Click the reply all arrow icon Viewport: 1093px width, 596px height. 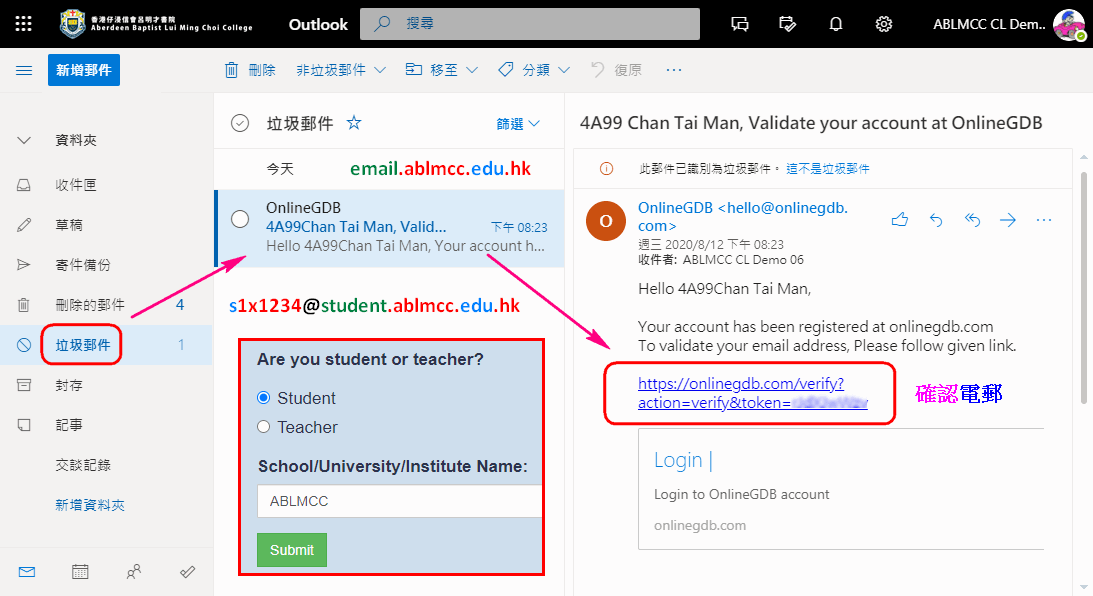(x=972, y=219)
